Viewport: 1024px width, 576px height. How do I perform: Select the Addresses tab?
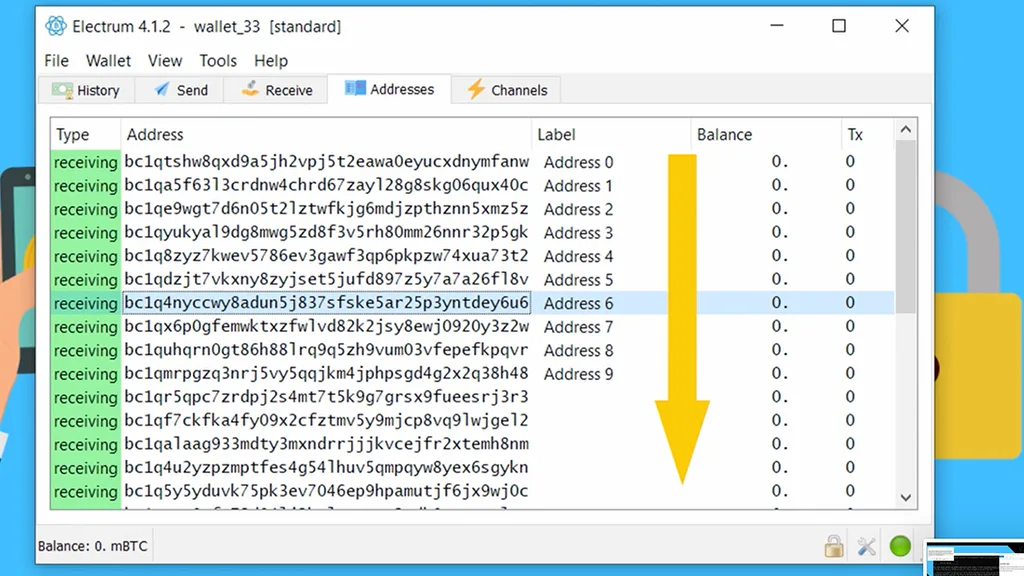[390, 89]
